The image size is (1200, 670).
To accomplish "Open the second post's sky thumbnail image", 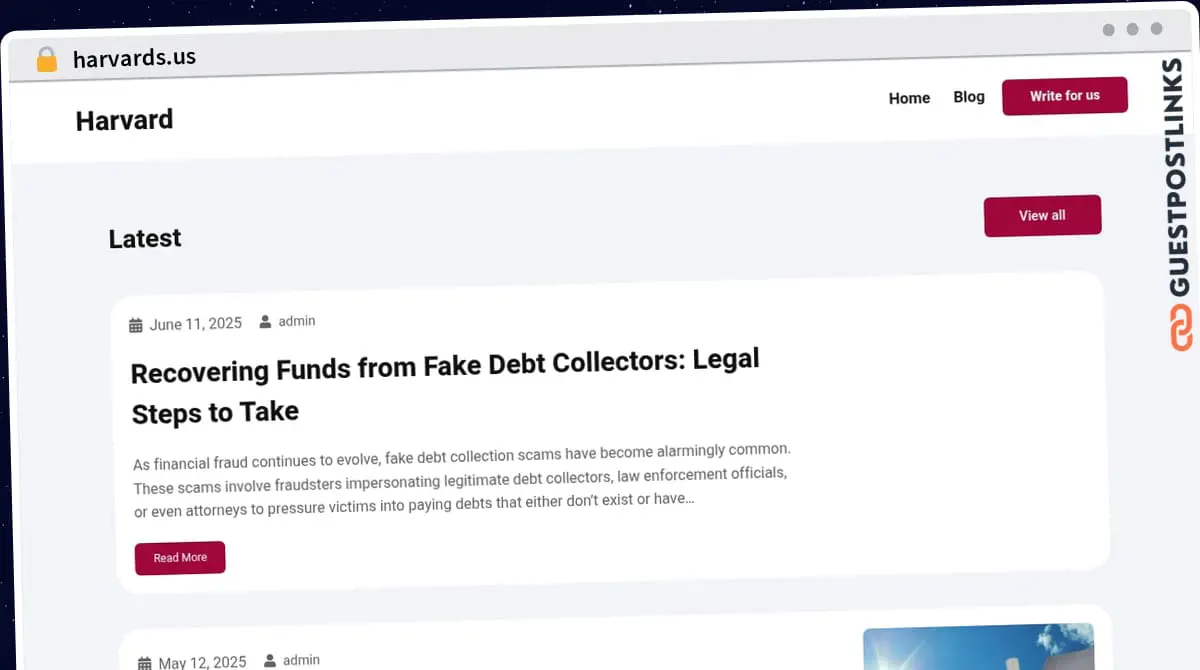I will (x=979, y=647).
